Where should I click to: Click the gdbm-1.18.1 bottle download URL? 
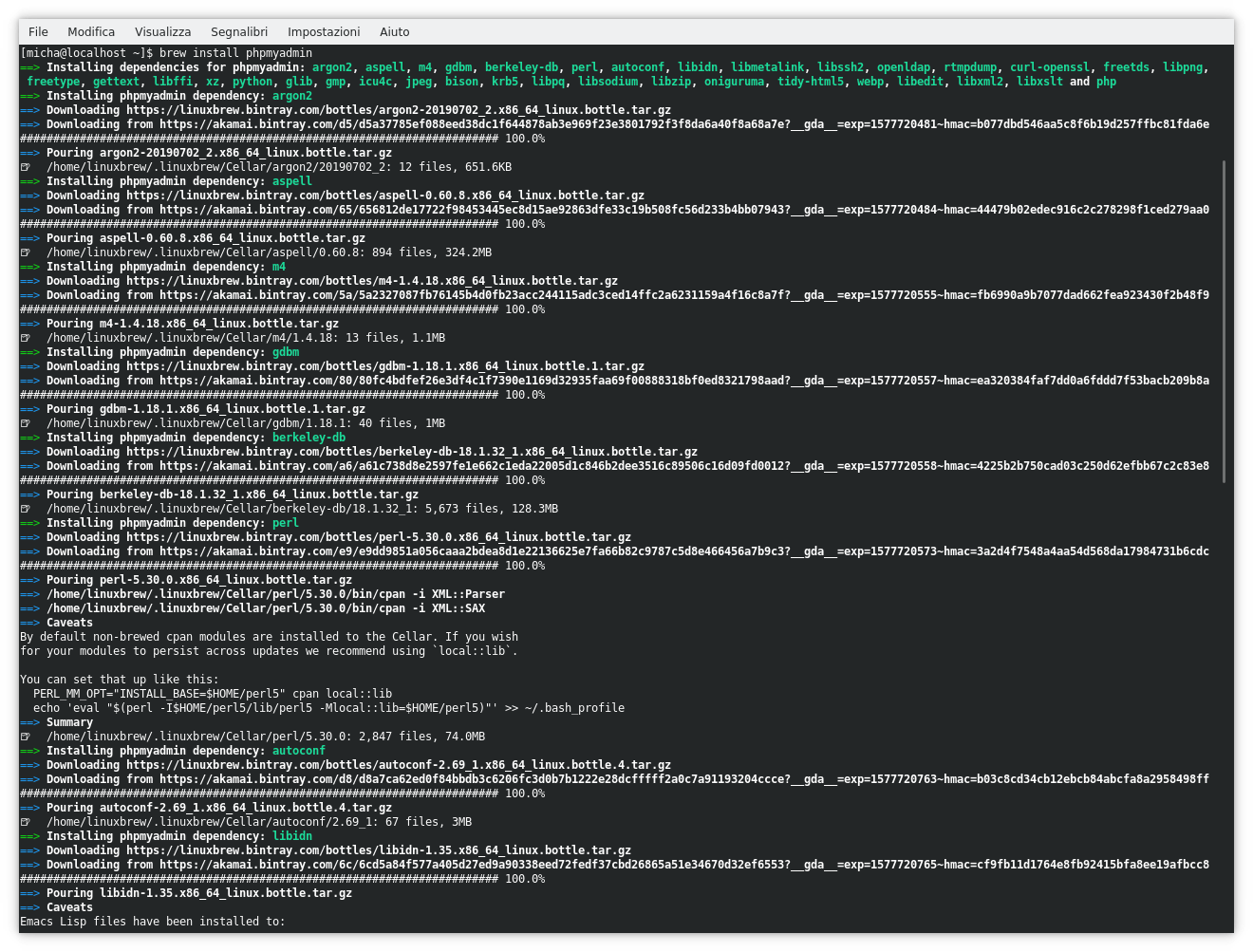click(x=385, y=366)
